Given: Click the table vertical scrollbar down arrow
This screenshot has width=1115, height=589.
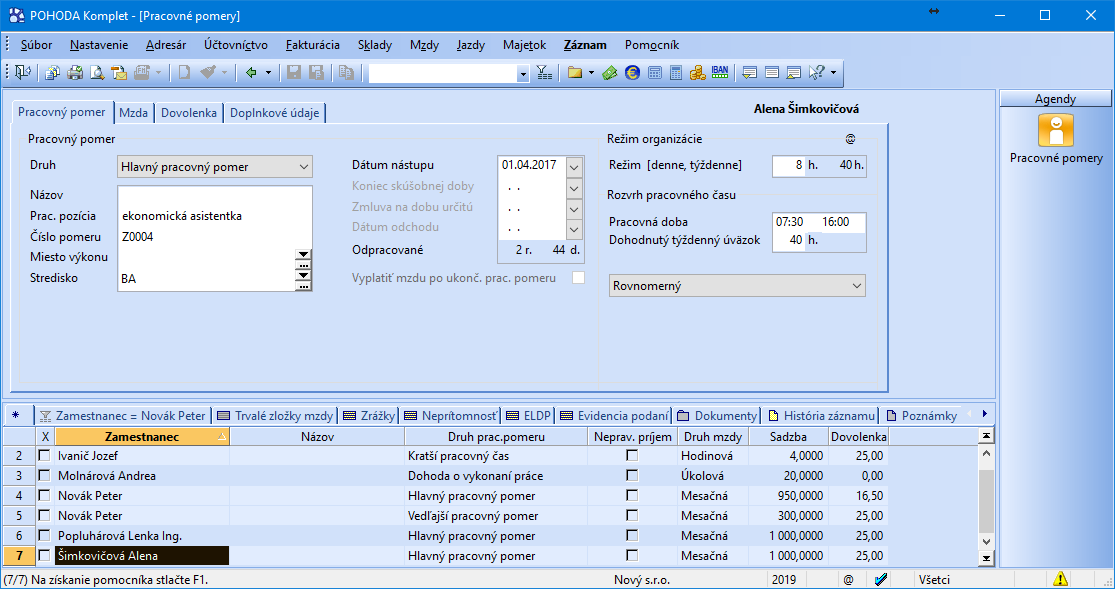Looking at the screenshot, I should 986,541.
